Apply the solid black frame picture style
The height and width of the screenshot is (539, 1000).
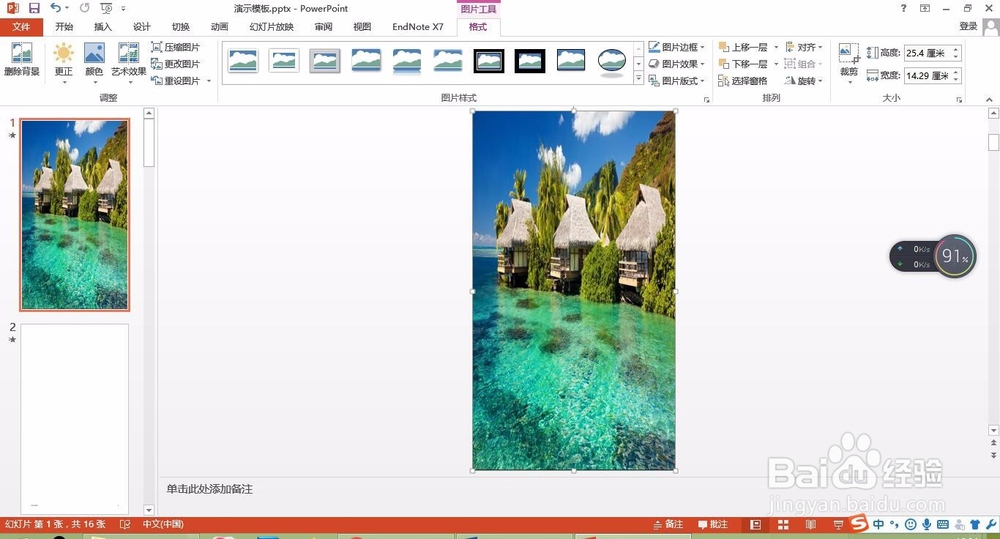pyautogui.click(x=530, y=61)
